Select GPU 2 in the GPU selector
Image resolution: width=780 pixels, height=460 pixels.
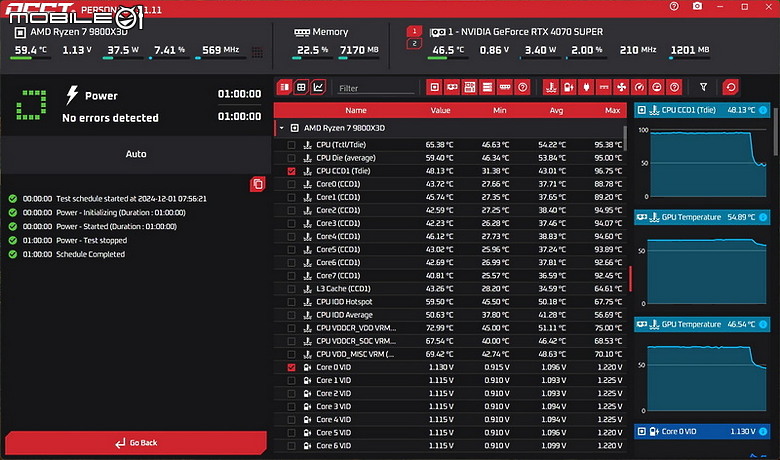[x=414, y=43]
